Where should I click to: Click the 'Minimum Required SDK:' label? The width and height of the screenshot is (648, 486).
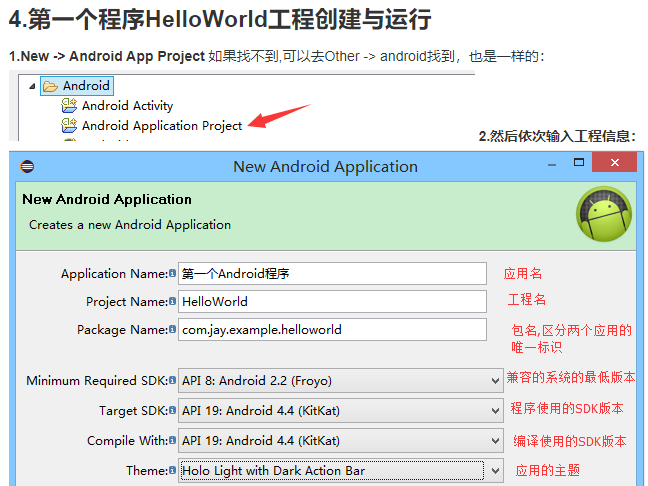pyautogui.click(x=97, y=381)
